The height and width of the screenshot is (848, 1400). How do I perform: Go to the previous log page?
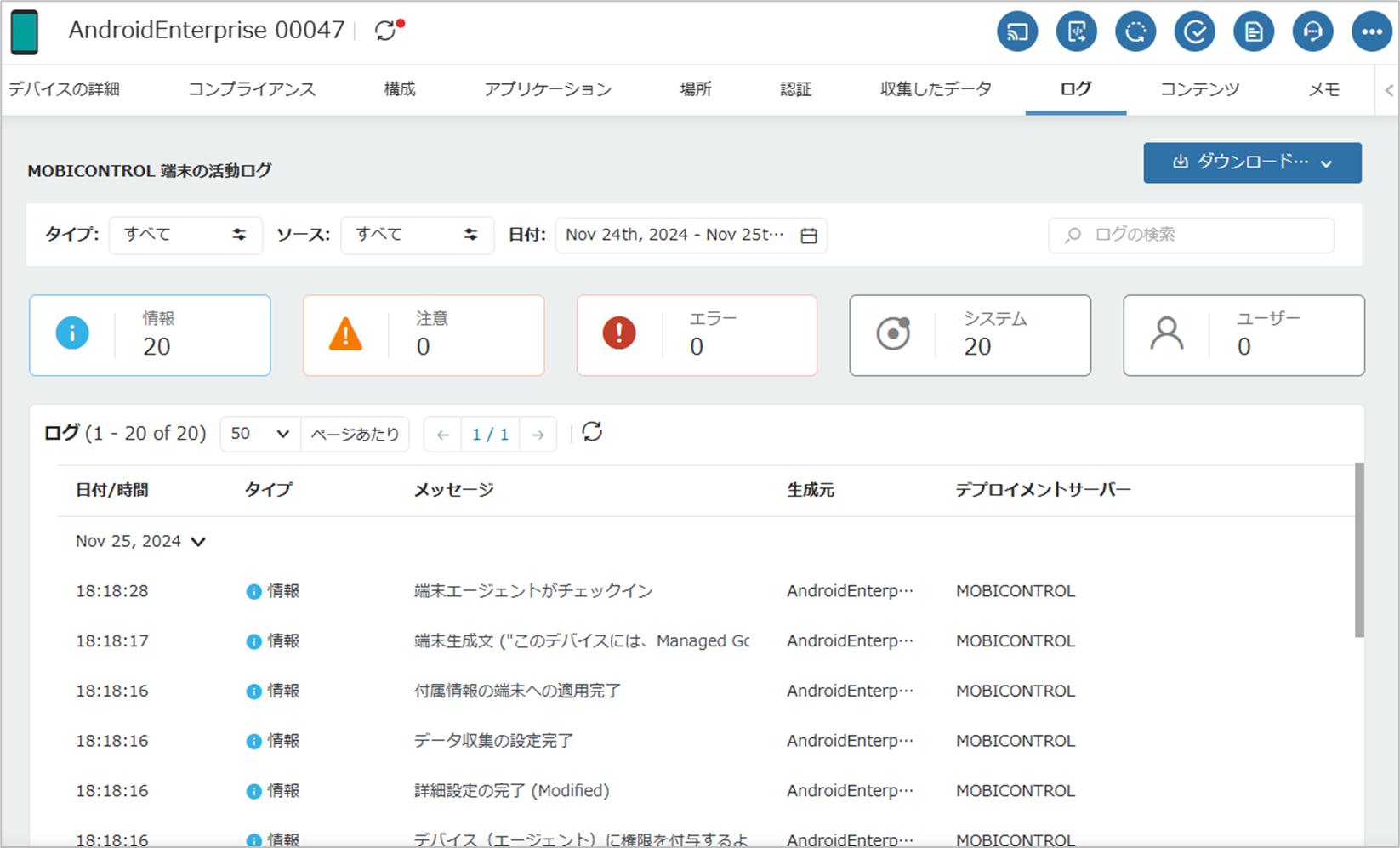[443, 435]
